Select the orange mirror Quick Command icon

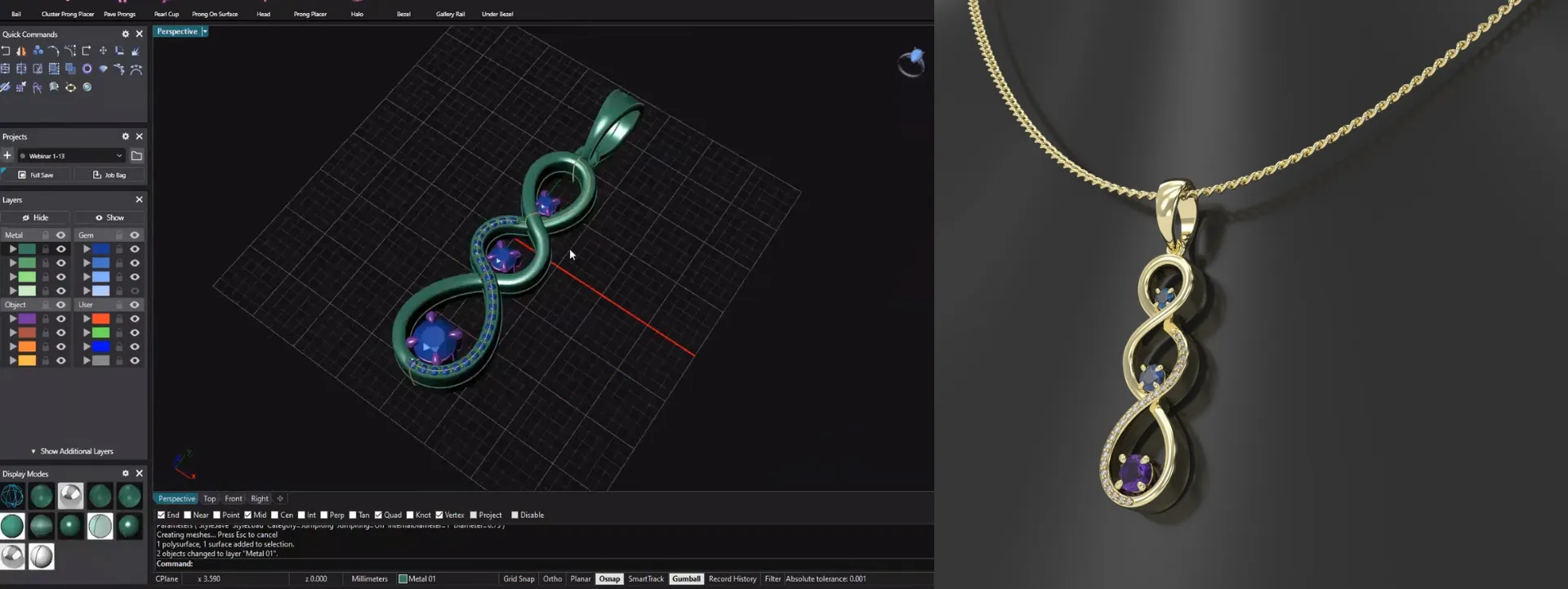point(21,51)
